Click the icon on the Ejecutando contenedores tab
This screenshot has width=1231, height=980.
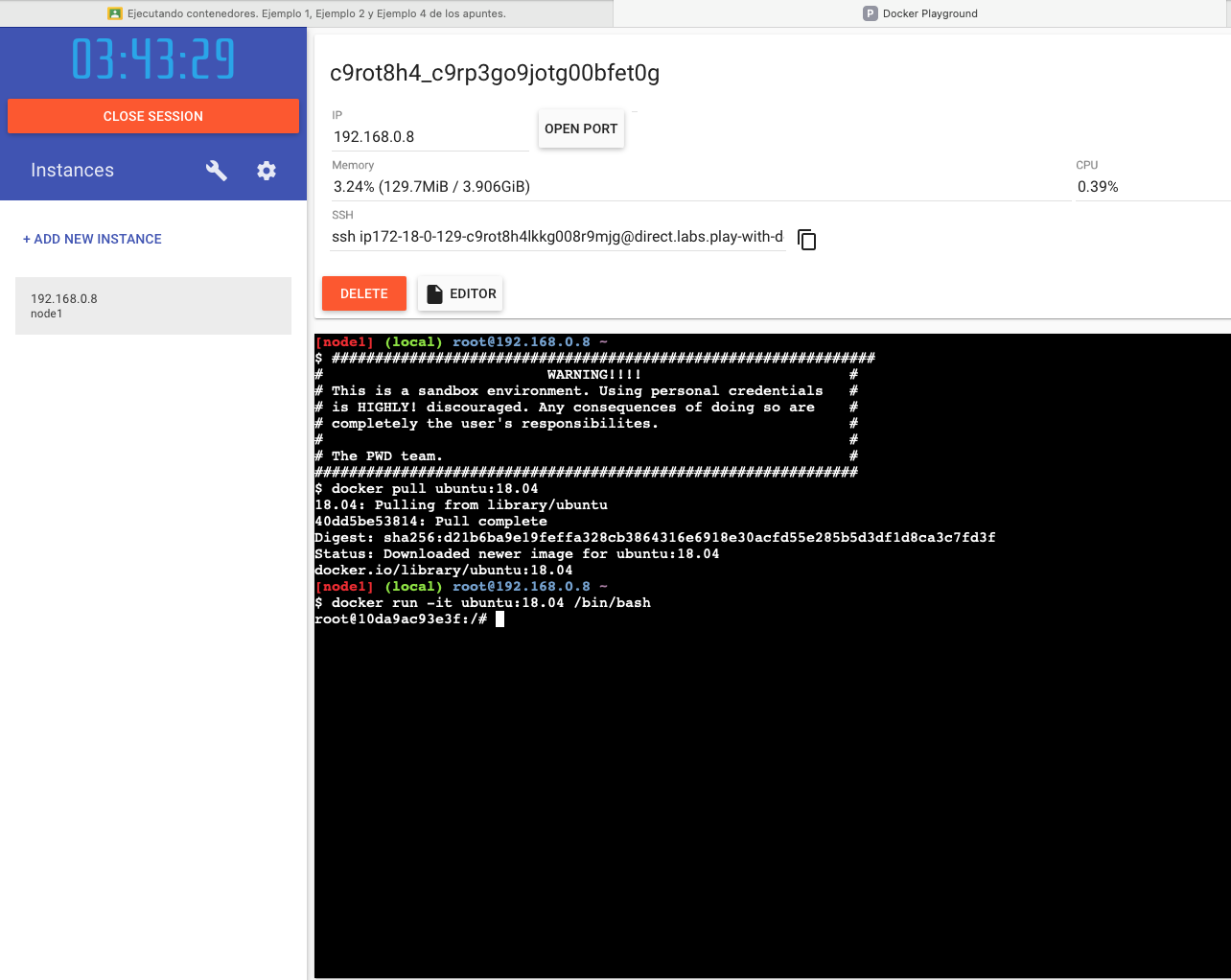point(116,12)
